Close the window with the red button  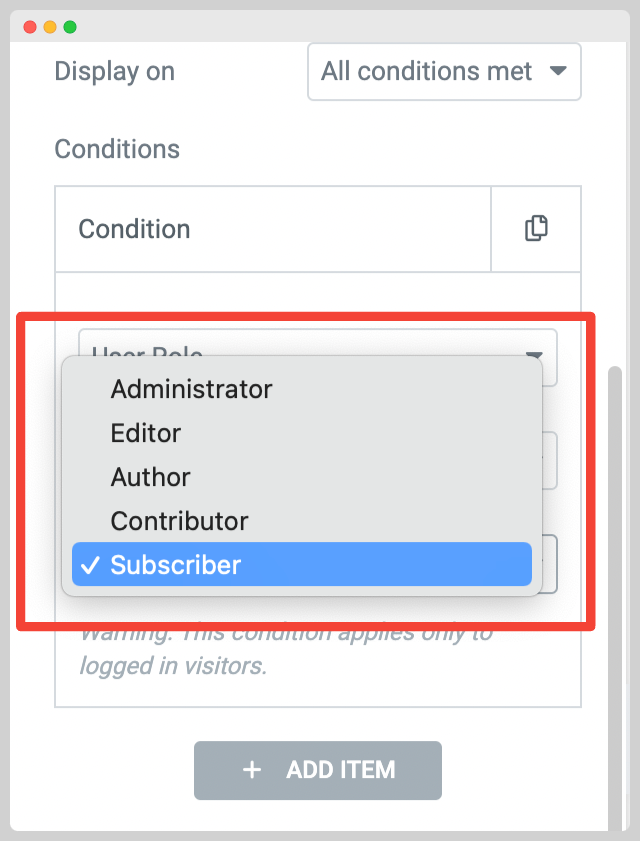[x=30, y=27]
